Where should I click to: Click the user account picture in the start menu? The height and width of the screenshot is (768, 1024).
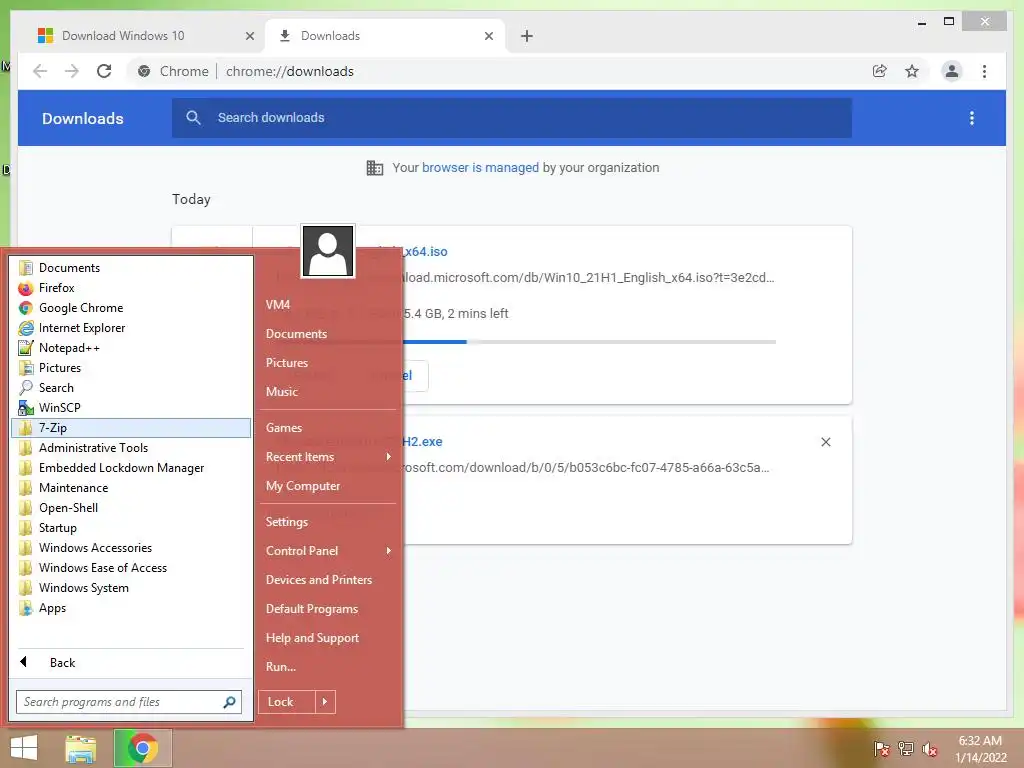[328, 251]
